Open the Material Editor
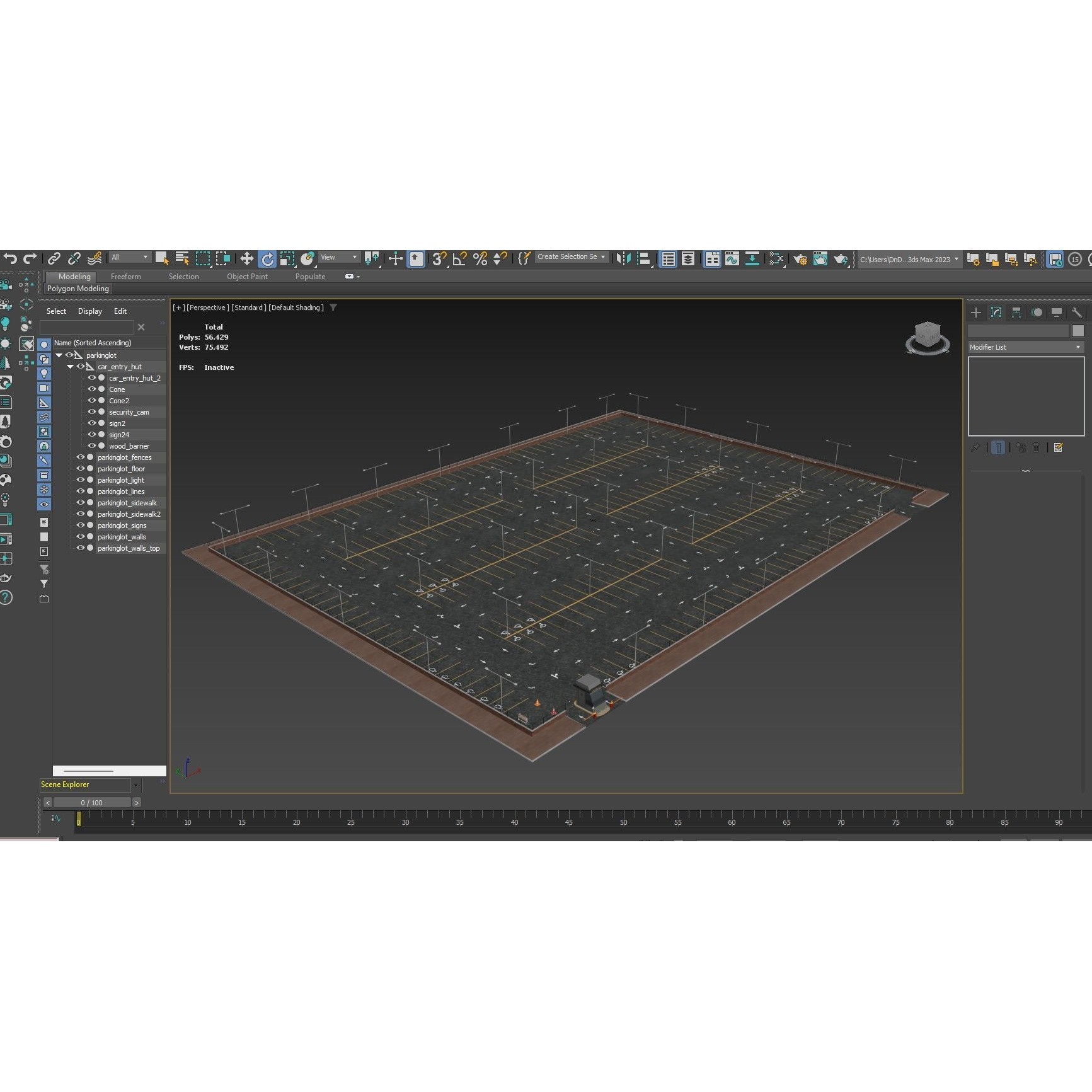This screenshot has height=1092, width=1092. point(776,259)
